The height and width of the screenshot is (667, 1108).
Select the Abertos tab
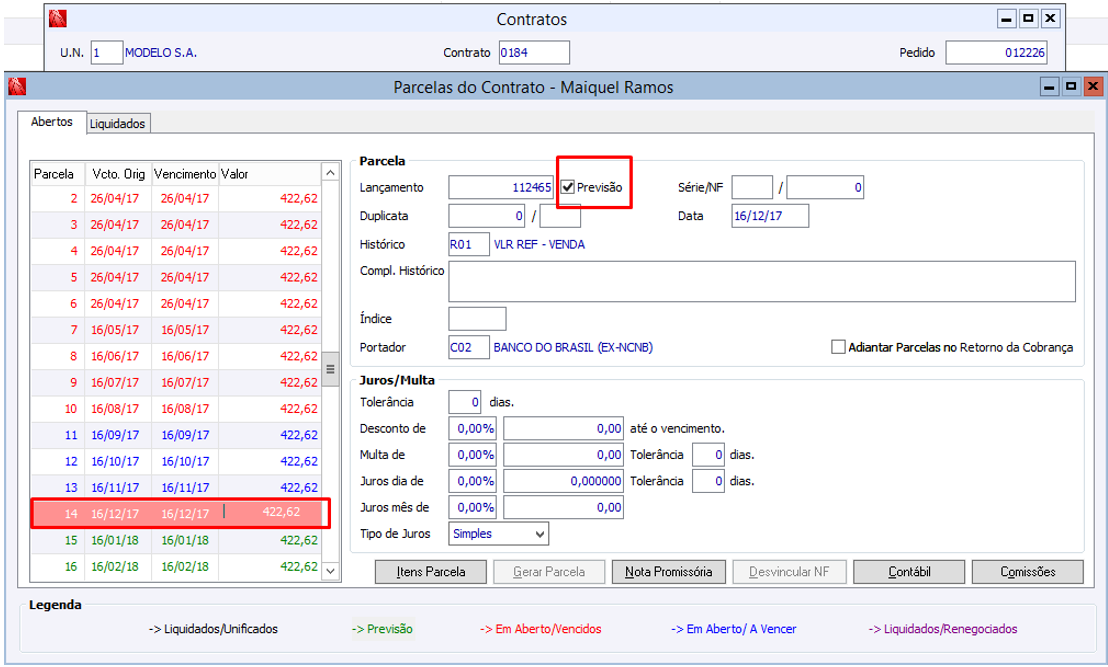51,122
